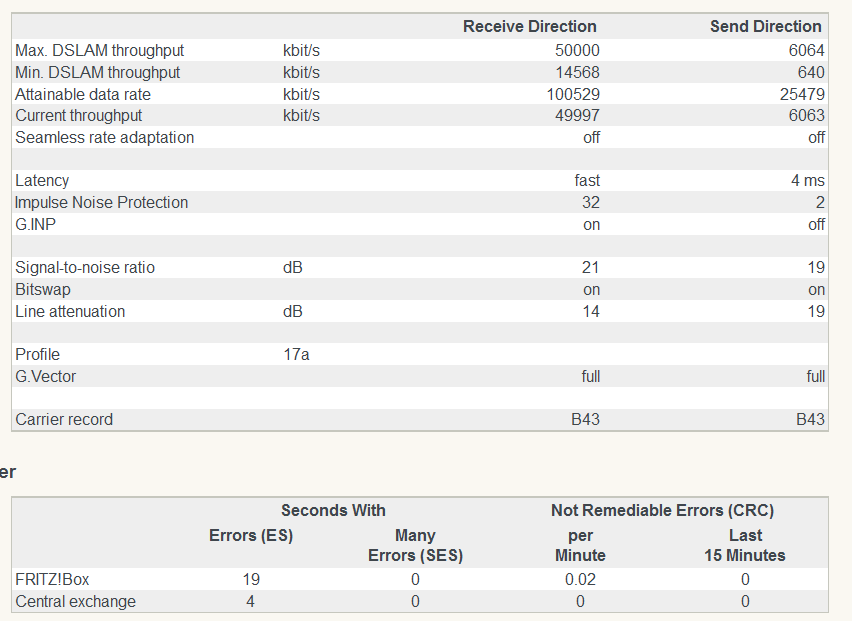This screenshot has width=852, height=621.
Task: Click the Send Direction column header
Action: (x=765, y=27)
